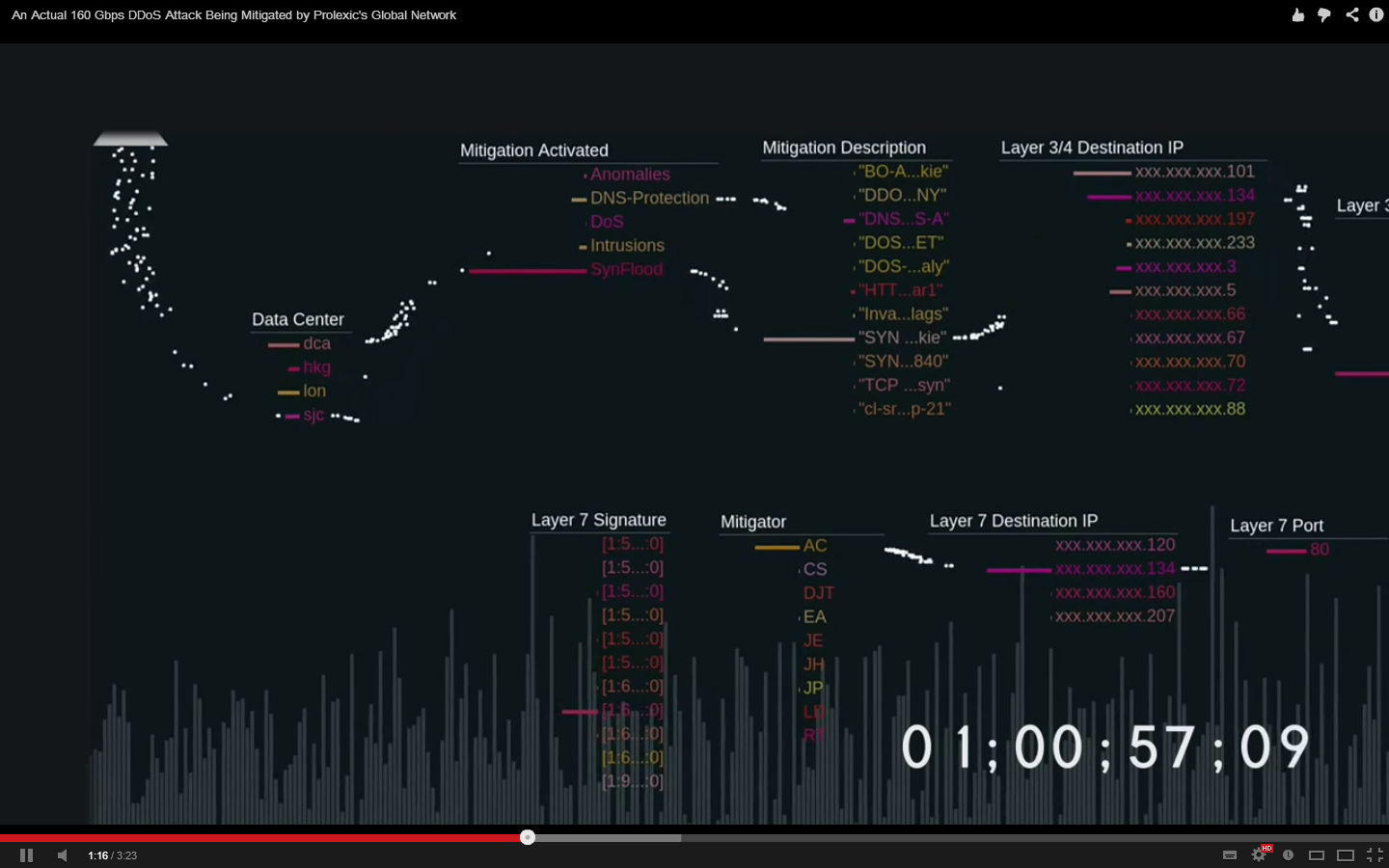
Task: Enable theater mode with the small player icon
Action: tap(1317, 854)
